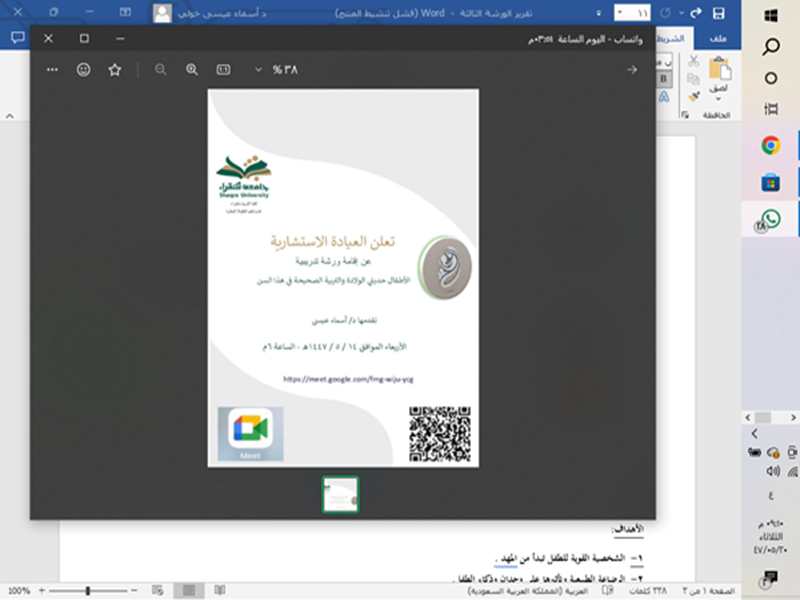Zoom in on the photo viewer image

point(192,70)
